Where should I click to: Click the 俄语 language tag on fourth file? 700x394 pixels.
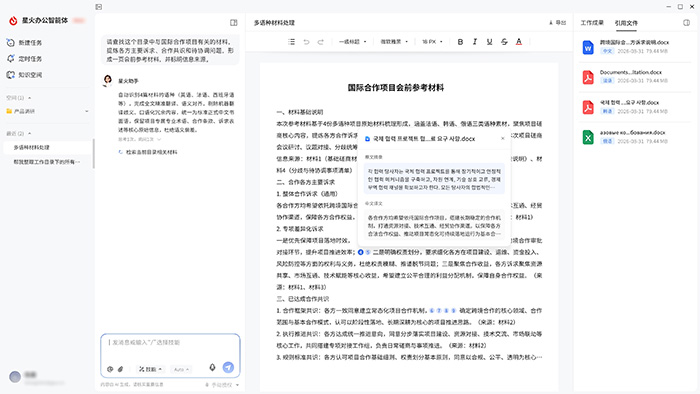pos(607,141)
